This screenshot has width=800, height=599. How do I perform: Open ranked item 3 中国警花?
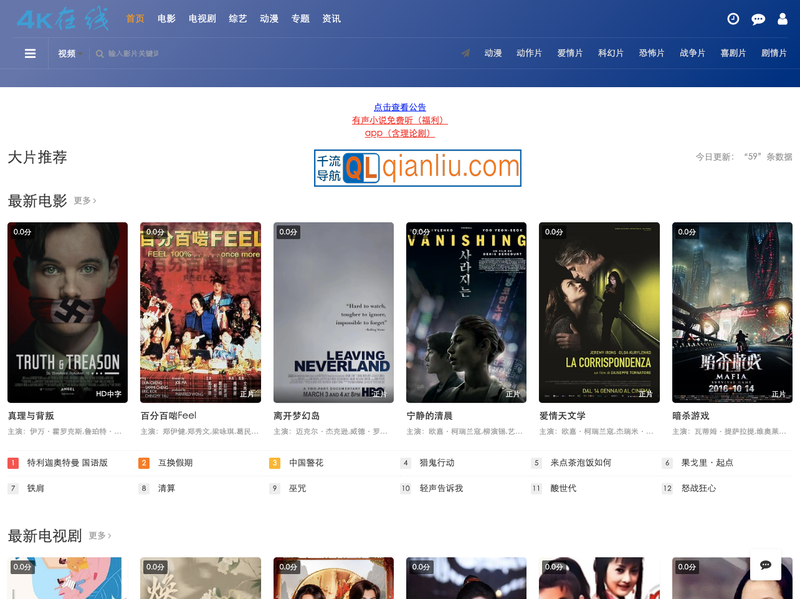(306, 463)
